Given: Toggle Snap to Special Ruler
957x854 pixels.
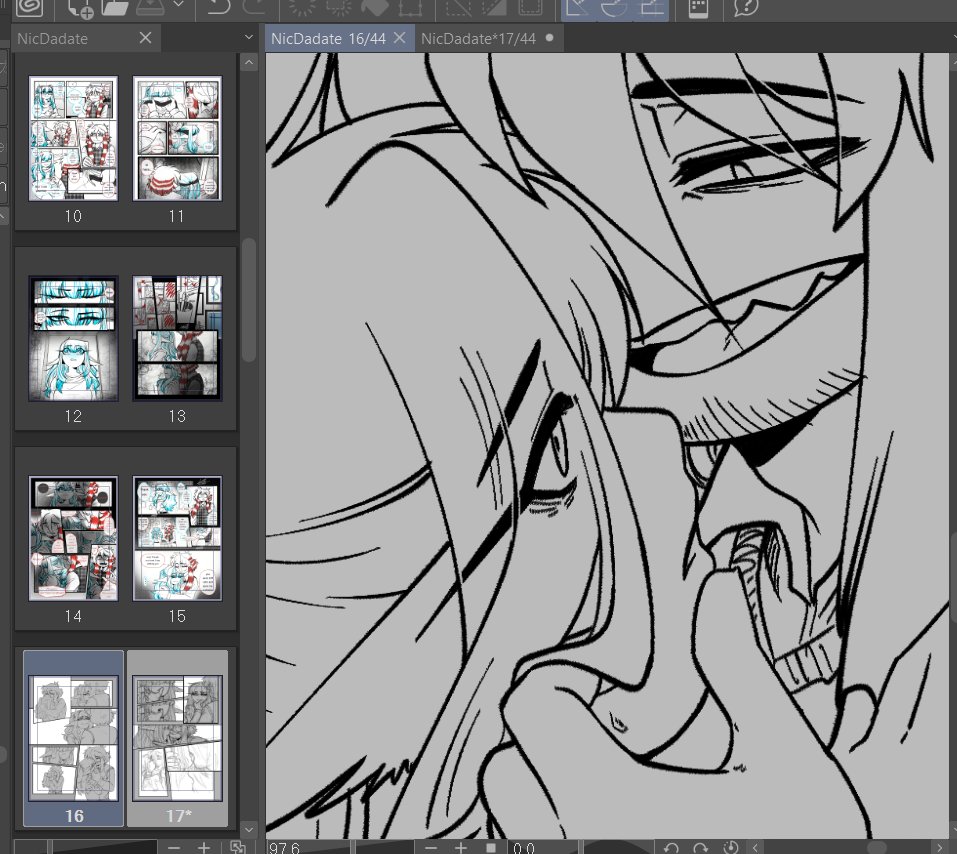Looking at the screenshot, I should (x=615, y=9).
